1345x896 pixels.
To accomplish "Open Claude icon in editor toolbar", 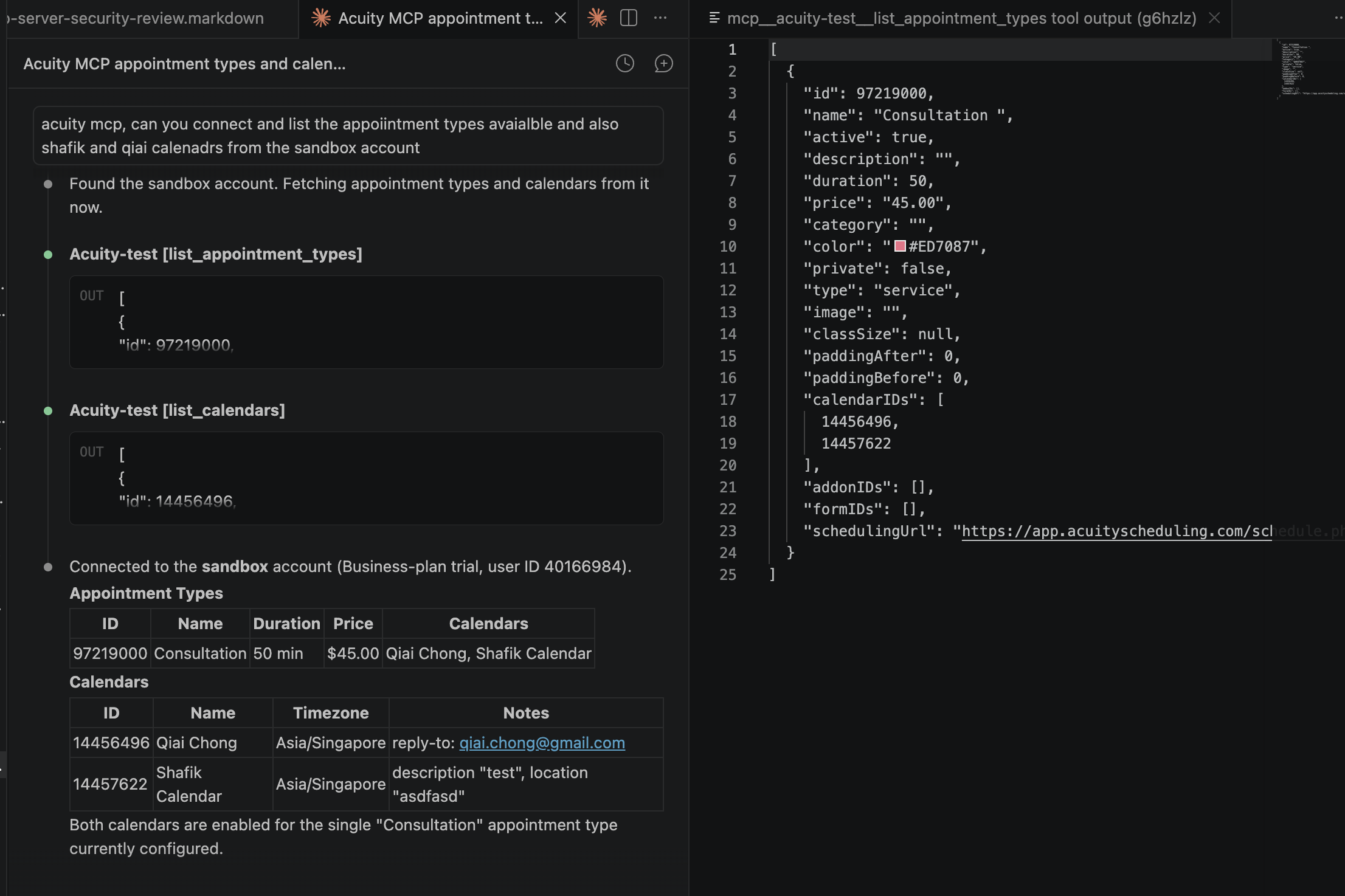I will click(597, 18).
